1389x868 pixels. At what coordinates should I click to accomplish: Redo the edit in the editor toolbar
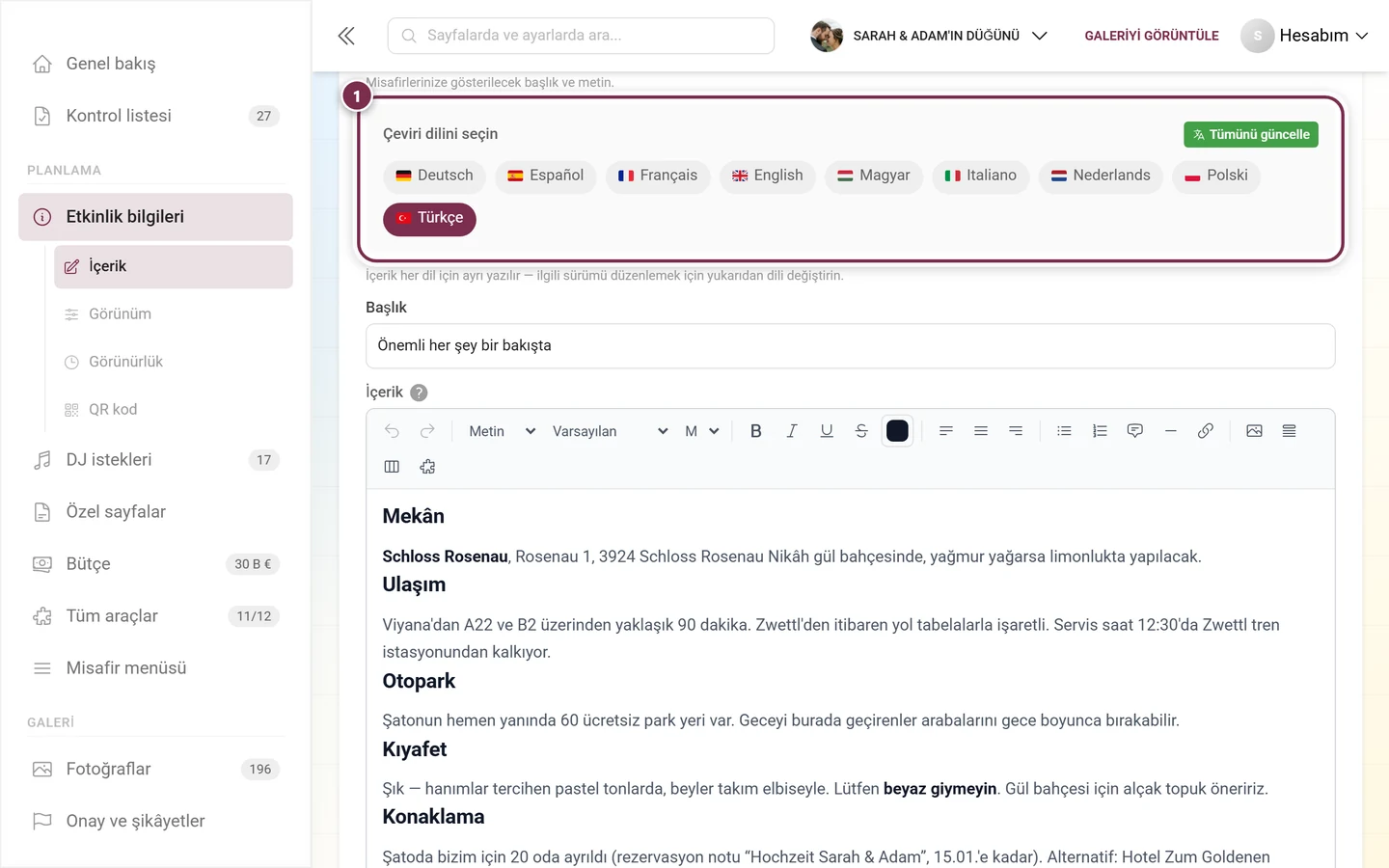(x=427, y=431)
